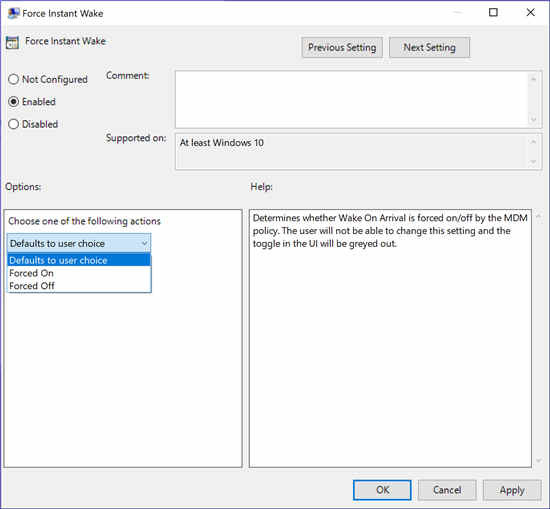Choose Forced Off from the dropdown list
Image resolution: width=550 pixels, height=509 pixels.
coord(79,286)
